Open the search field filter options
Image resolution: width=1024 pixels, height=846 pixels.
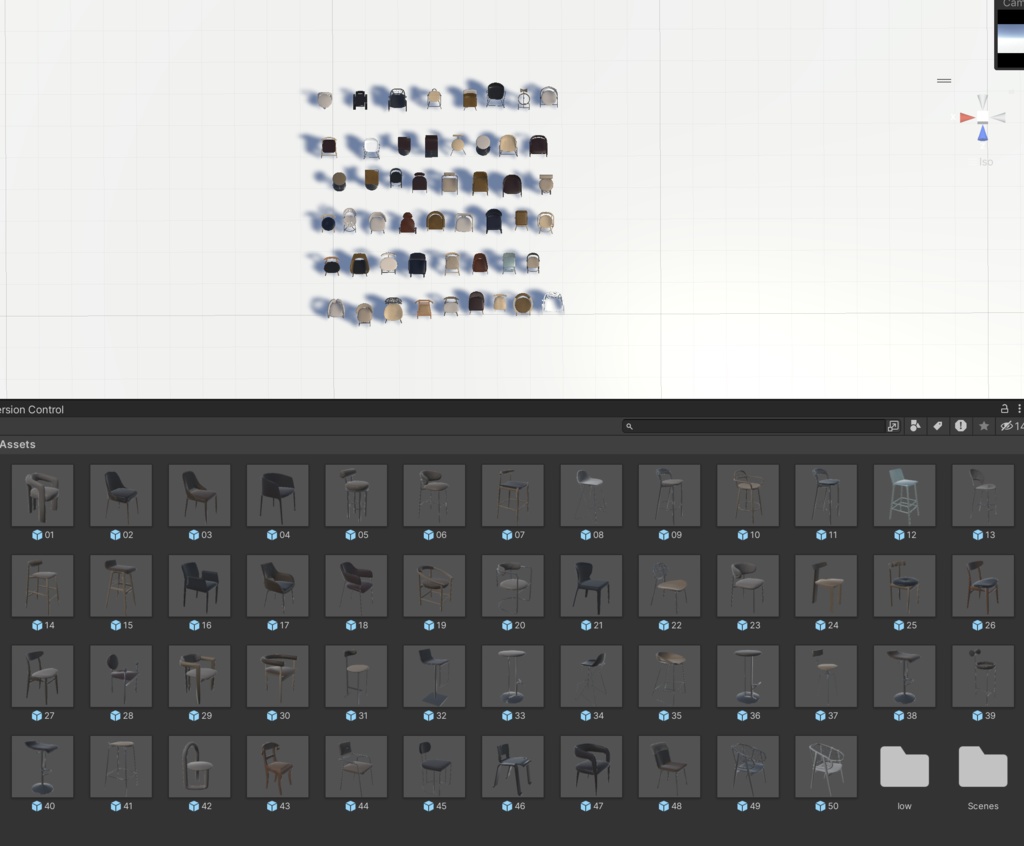630,426
